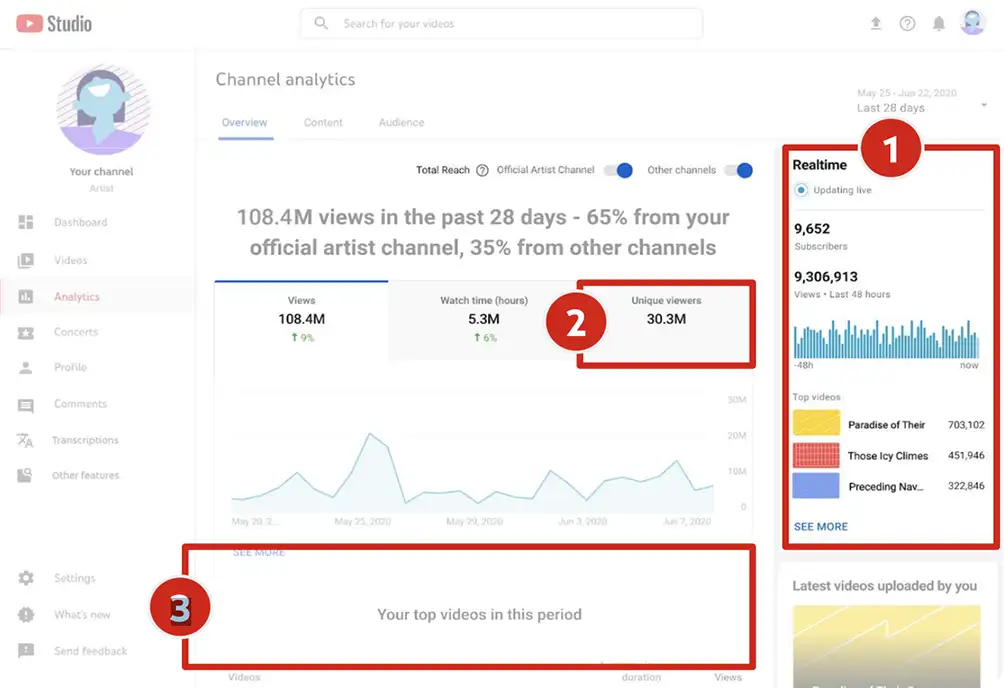Toggle the Official Artist Channel switch
This screenshot has width=1004, height=688.
619,170
